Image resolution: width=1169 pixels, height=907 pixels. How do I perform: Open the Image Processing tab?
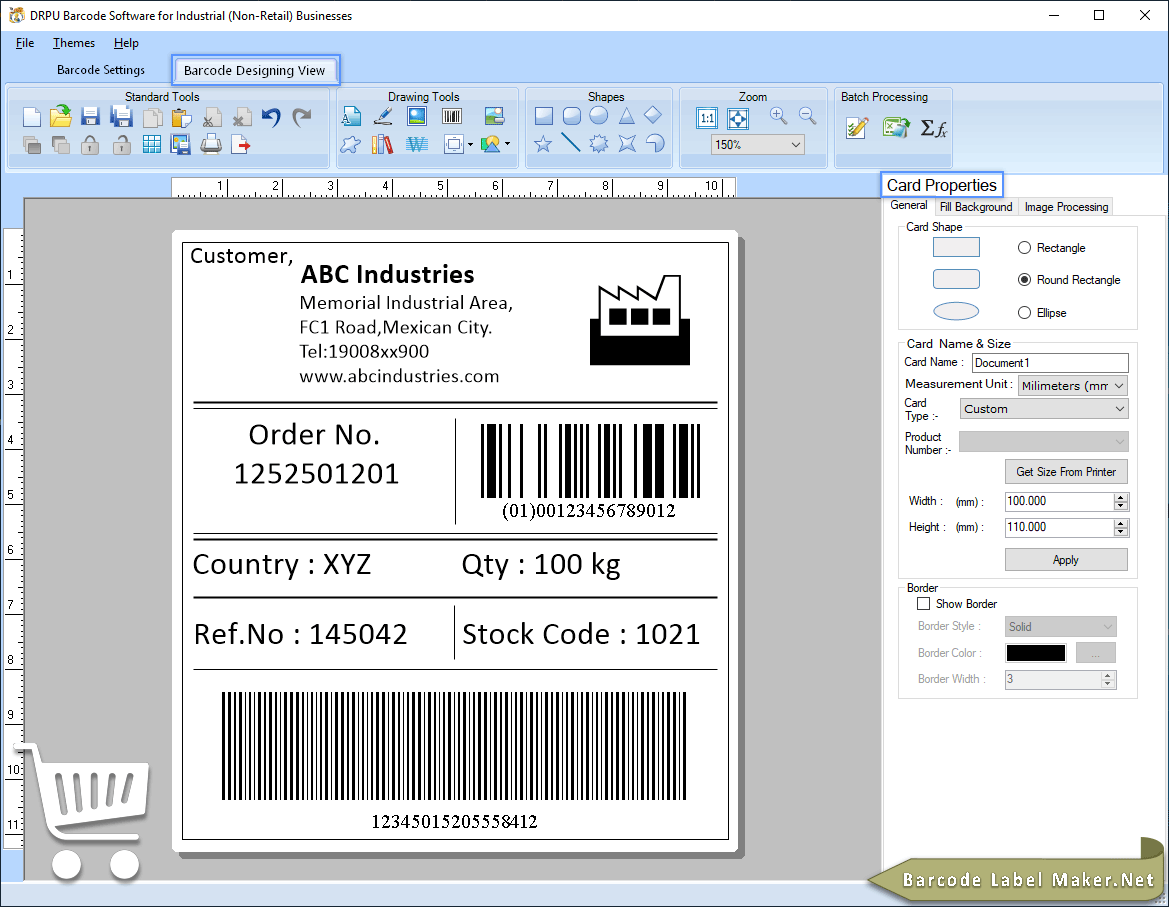coord(1066,206)
